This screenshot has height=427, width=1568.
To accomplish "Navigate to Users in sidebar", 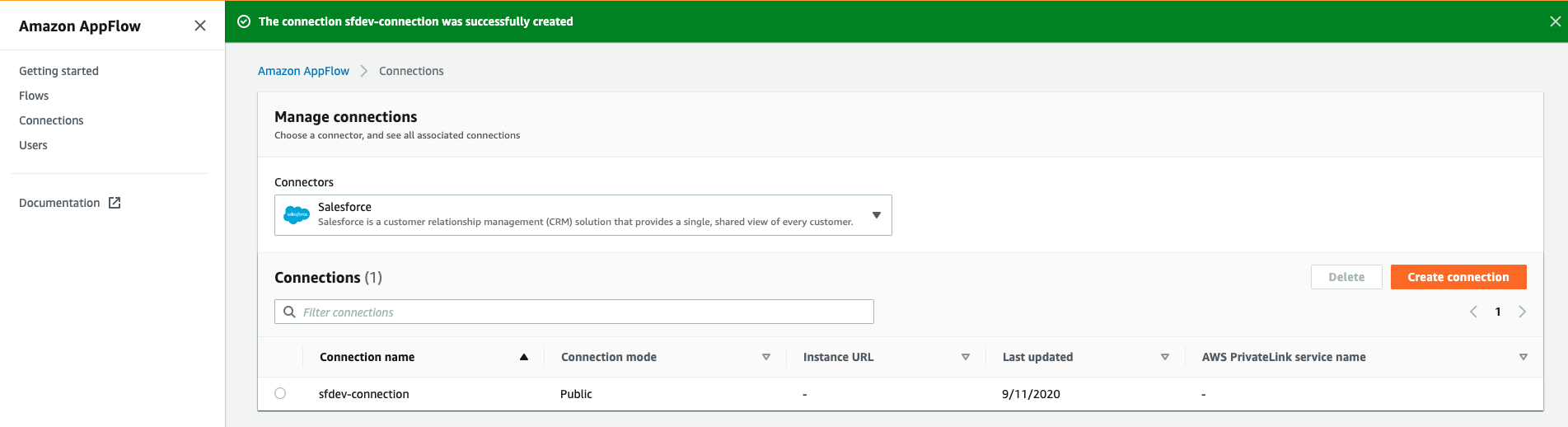I will (x=33, y=145).
